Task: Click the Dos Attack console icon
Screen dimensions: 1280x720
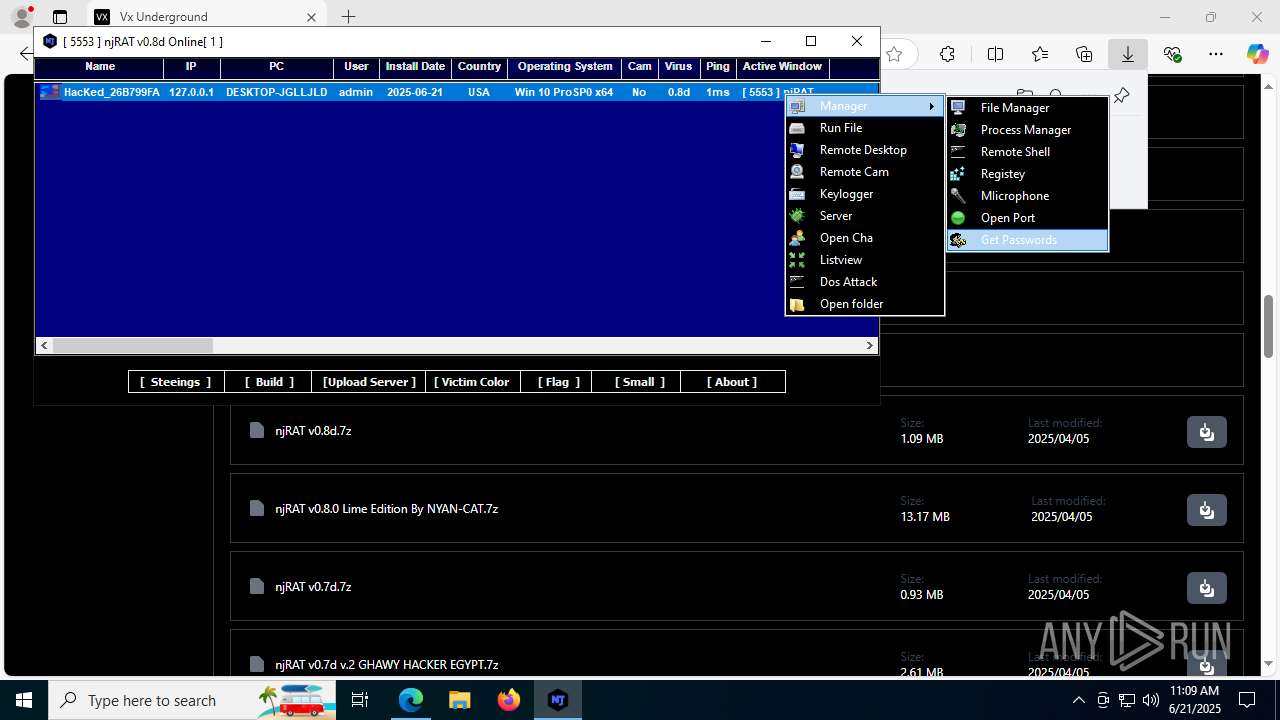Action: pos(797,282)
